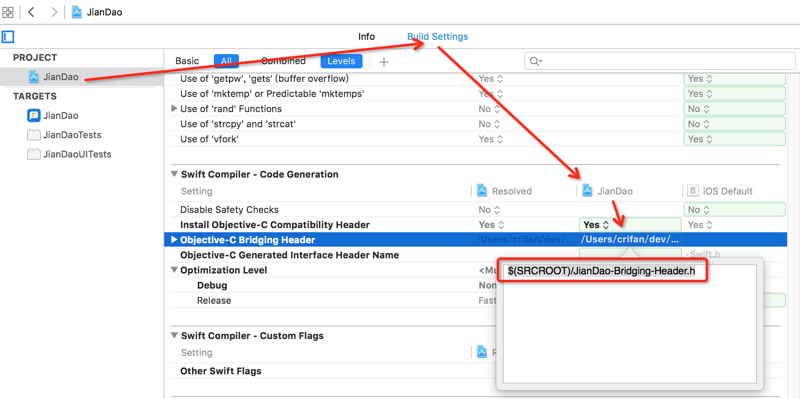Go back with the left chevron
This screenshot has height=399, width=800.
pos(31,12)
